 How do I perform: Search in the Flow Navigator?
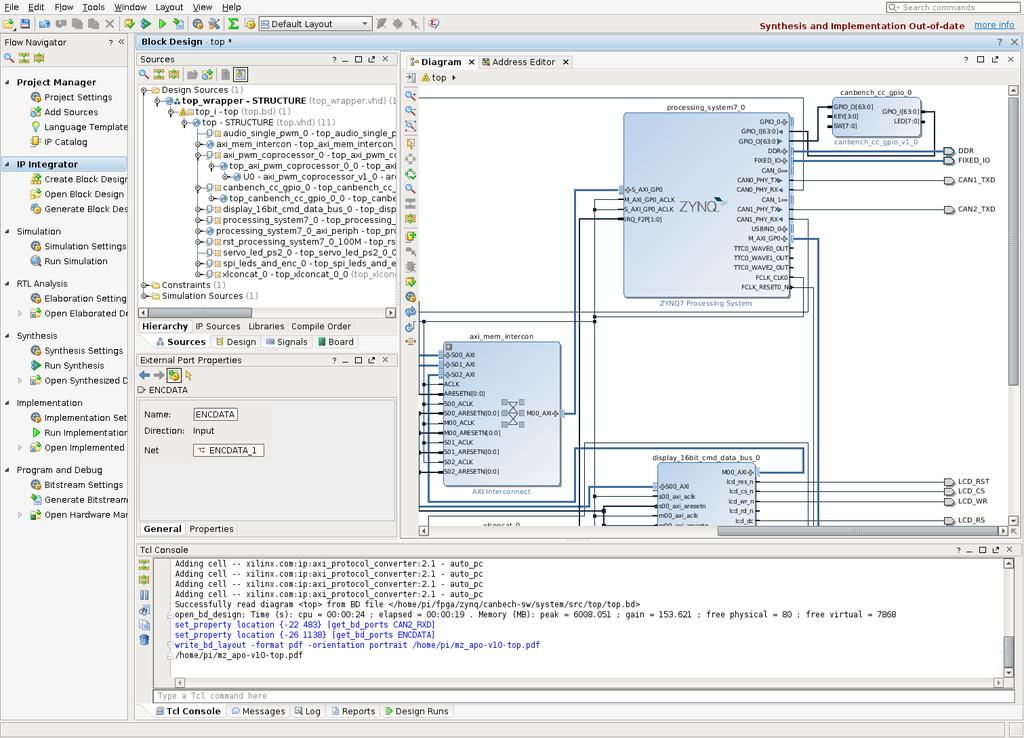click(x=9, y=58)
